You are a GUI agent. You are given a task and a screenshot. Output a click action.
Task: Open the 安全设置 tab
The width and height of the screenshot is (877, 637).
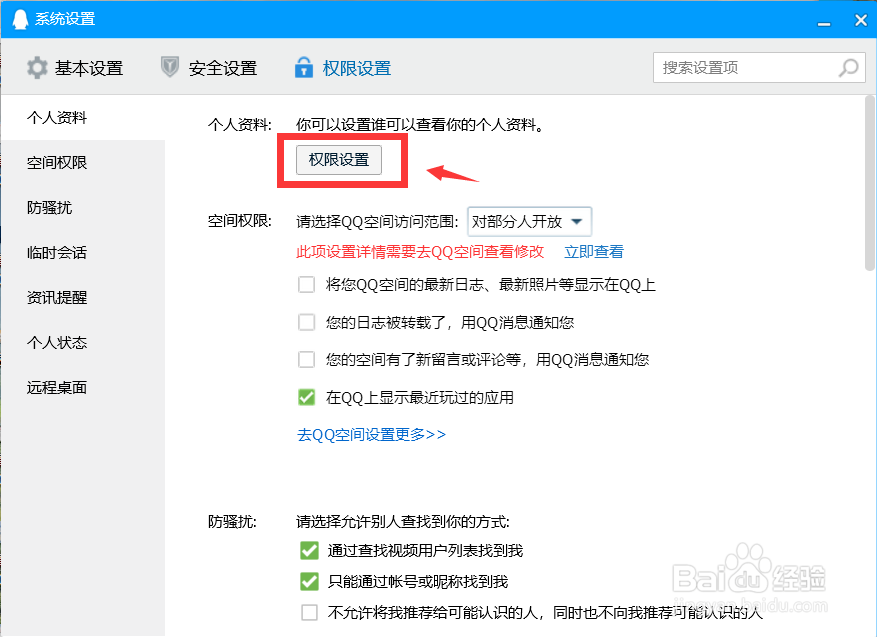click(209, 68)
